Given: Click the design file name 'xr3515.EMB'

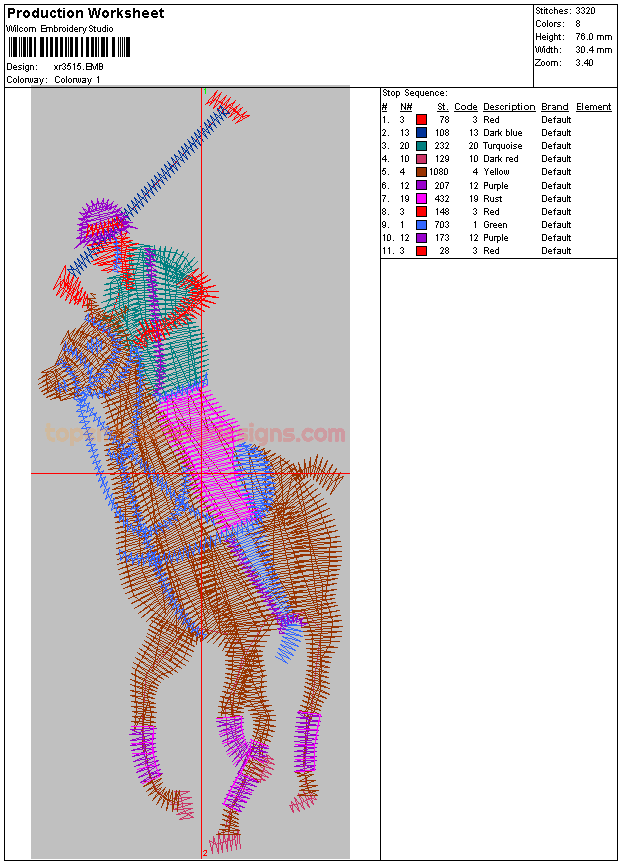Looking at the screenshot, I should [79, 67].
